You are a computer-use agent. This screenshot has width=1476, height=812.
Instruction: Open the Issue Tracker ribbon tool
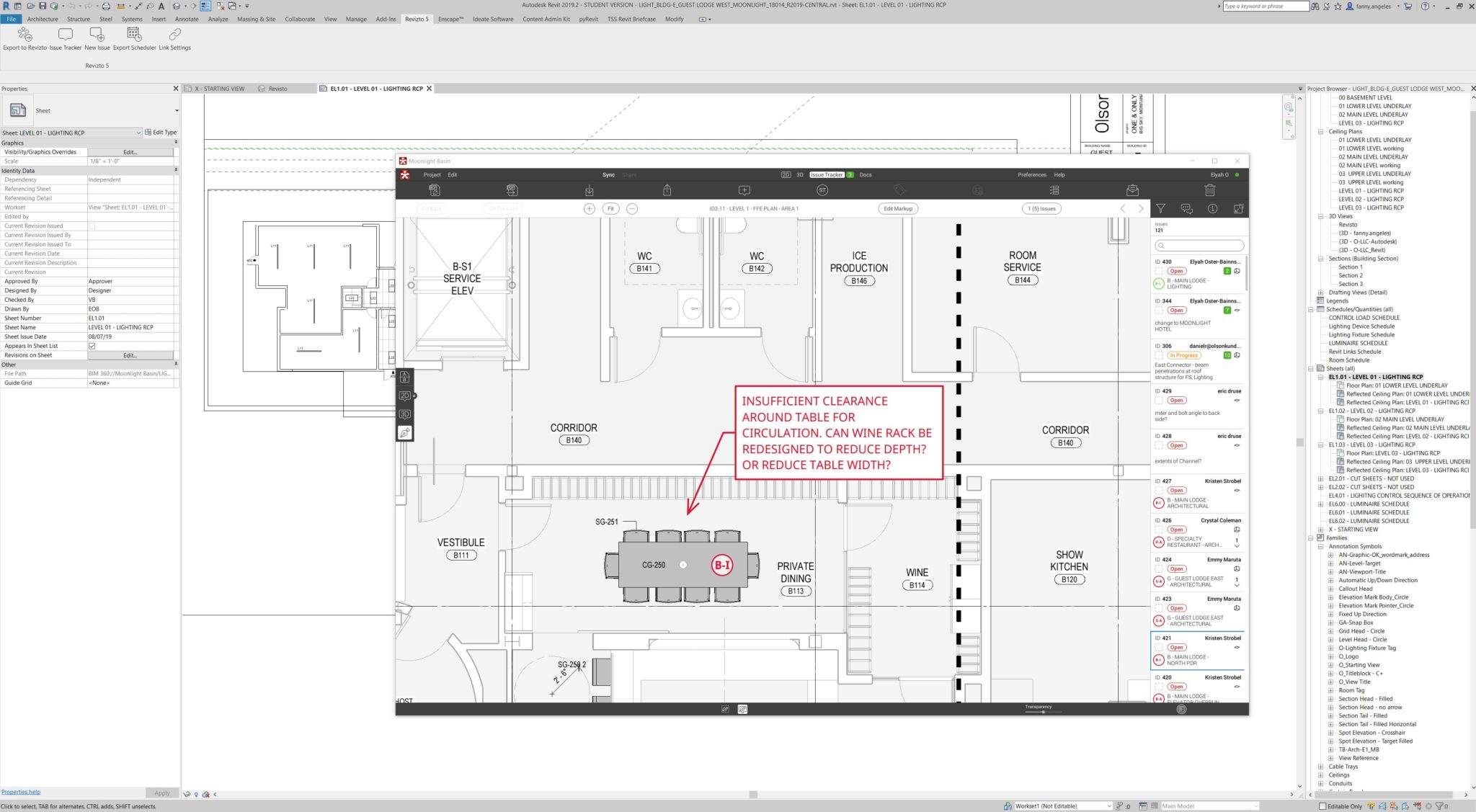click(65, 35)
